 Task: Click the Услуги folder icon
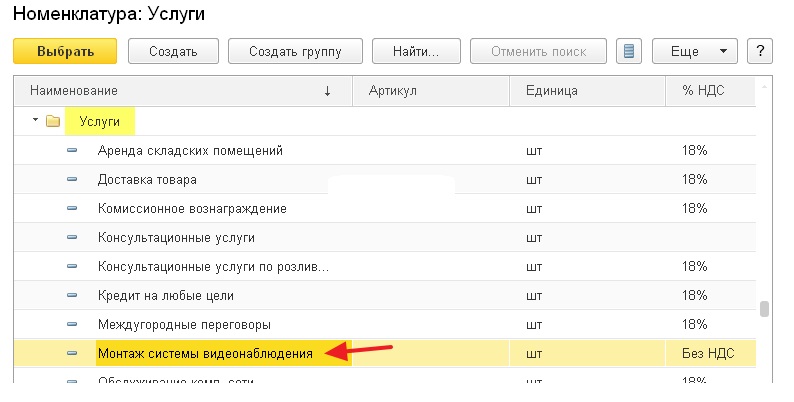(x=53, y=122)
